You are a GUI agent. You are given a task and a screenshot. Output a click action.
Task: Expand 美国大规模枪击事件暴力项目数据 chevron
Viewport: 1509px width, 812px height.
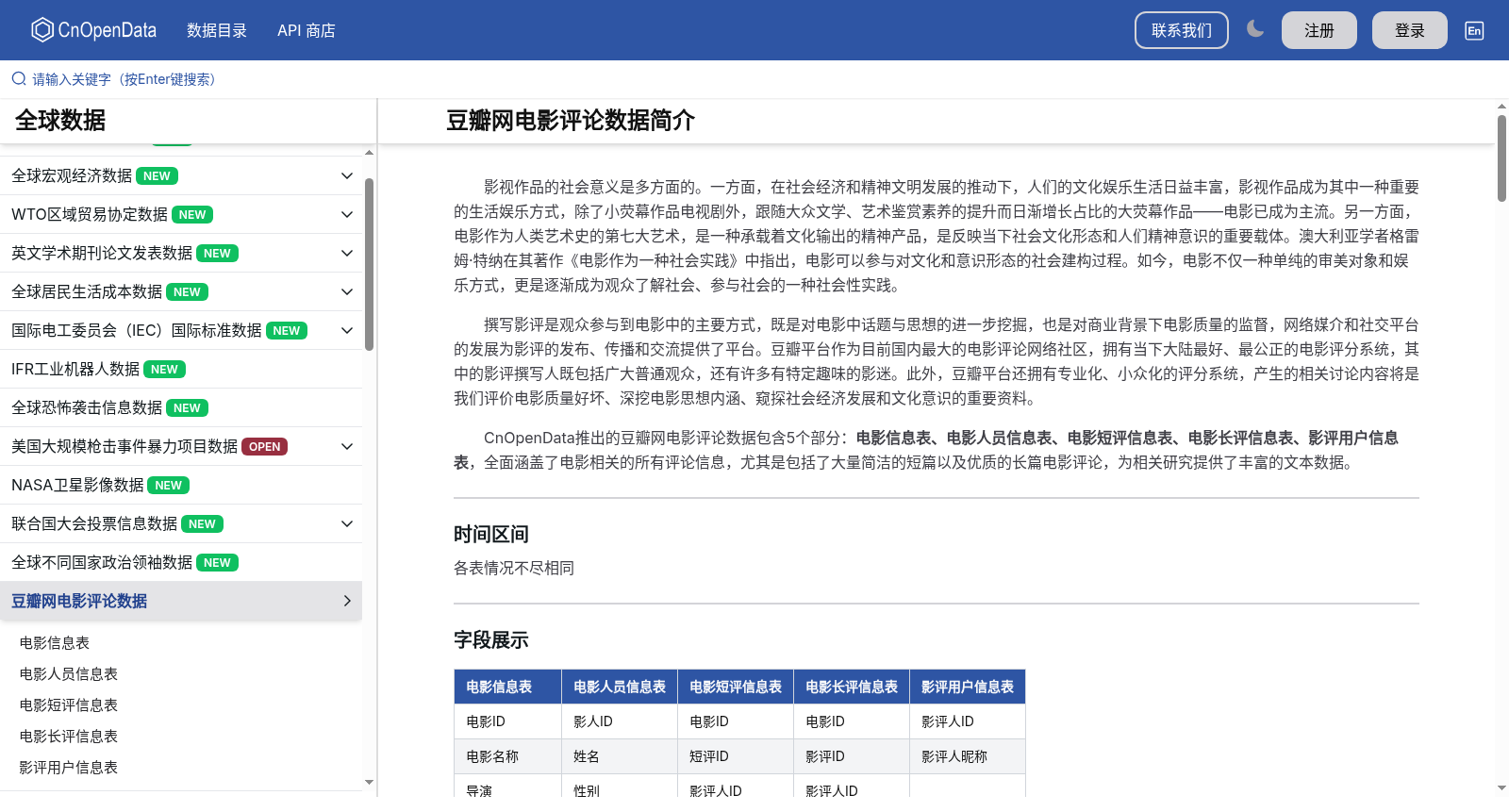pos(347,446)
